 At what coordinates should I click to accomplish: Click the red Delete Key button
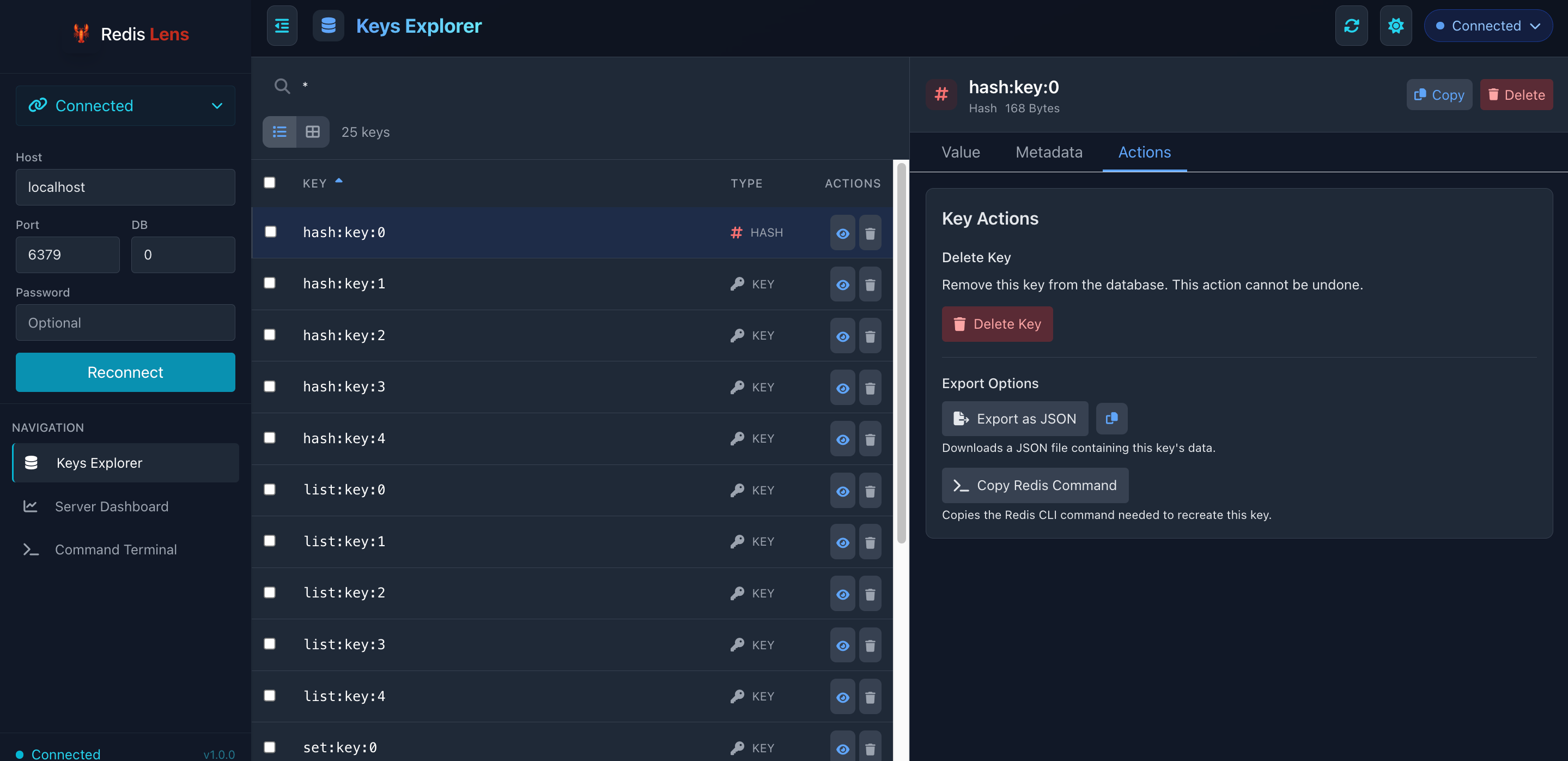pos(997,323)
